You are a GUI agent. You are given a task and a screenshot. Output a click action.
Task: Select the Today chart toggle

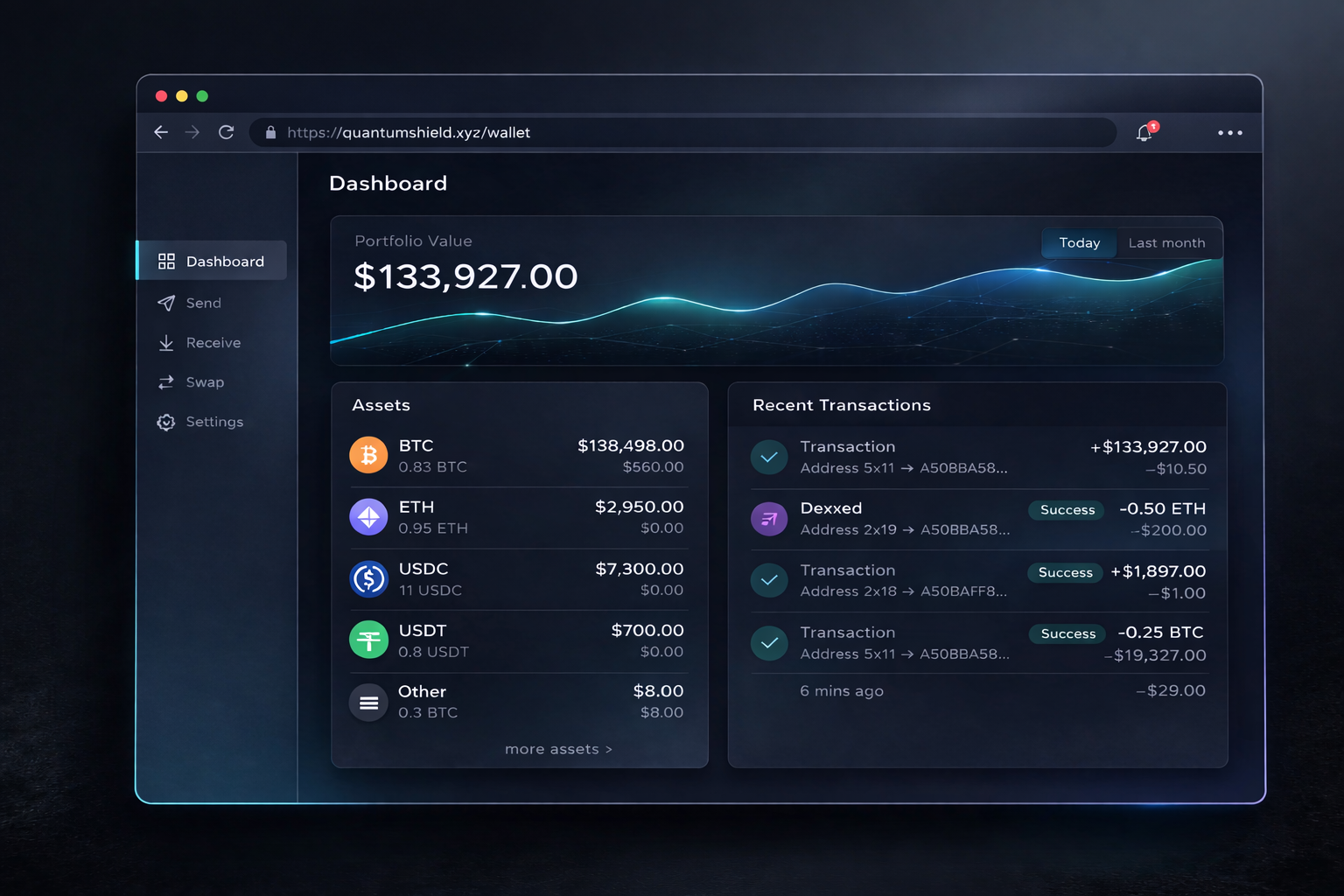tap(1078, 242)
